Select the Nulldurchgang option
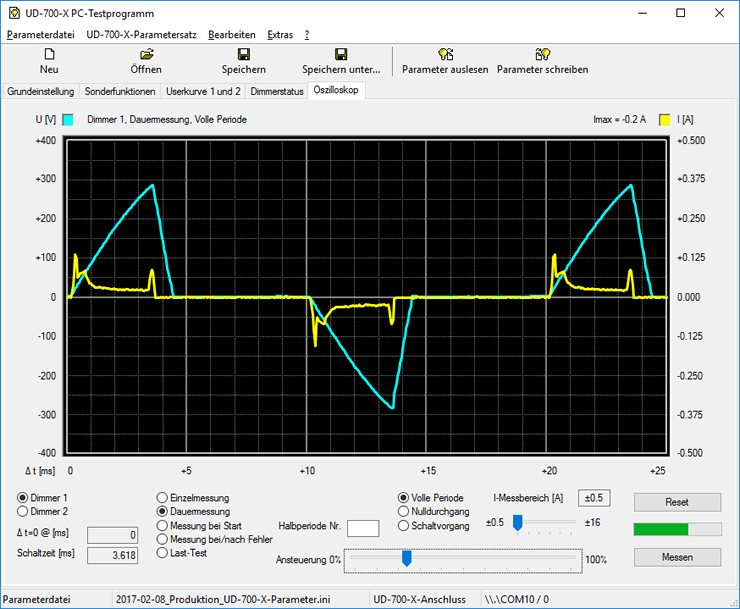 tap(404, 511)
